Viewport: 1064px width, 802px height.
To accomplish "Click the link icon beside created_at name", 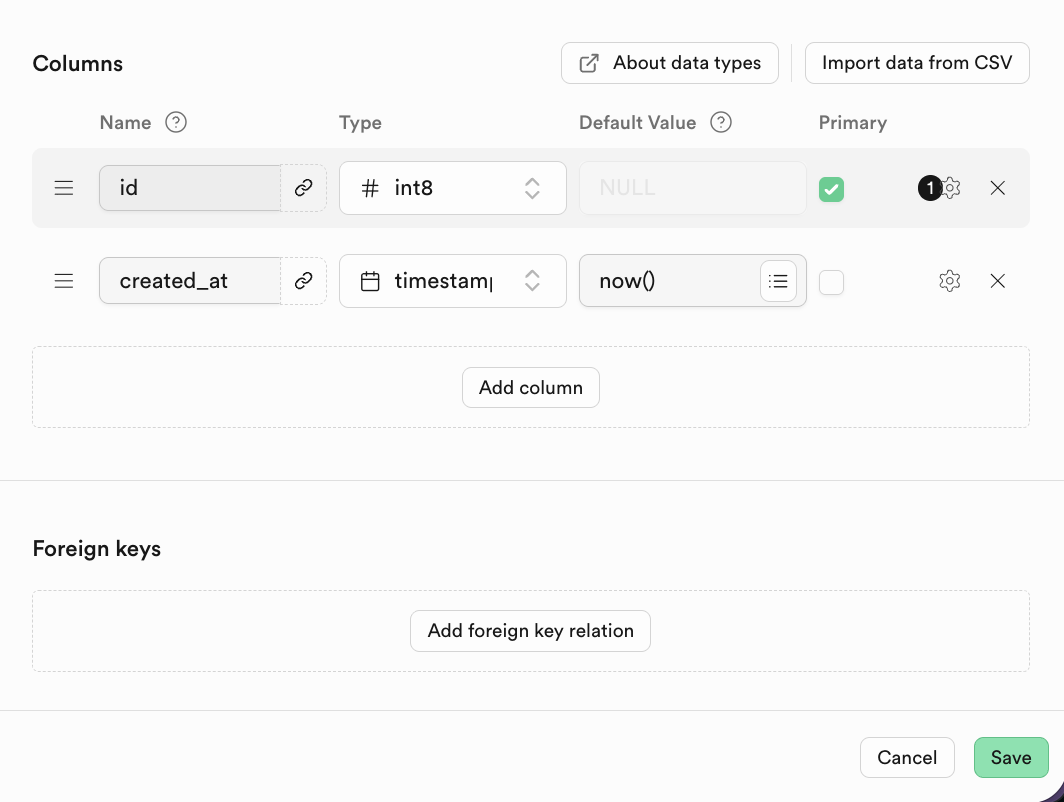I will click(304, 281).
